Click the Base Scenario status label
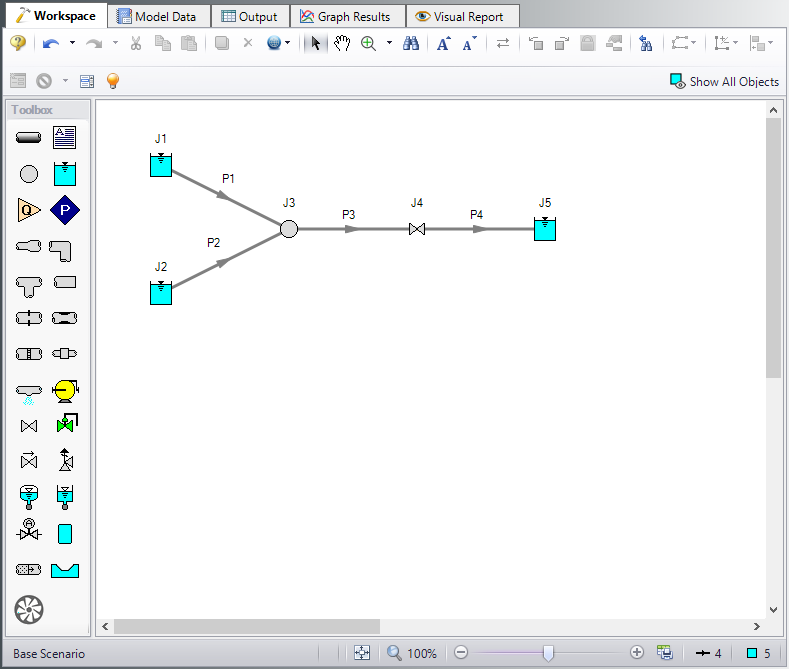 pyautogui.click(x=49, y=653)
